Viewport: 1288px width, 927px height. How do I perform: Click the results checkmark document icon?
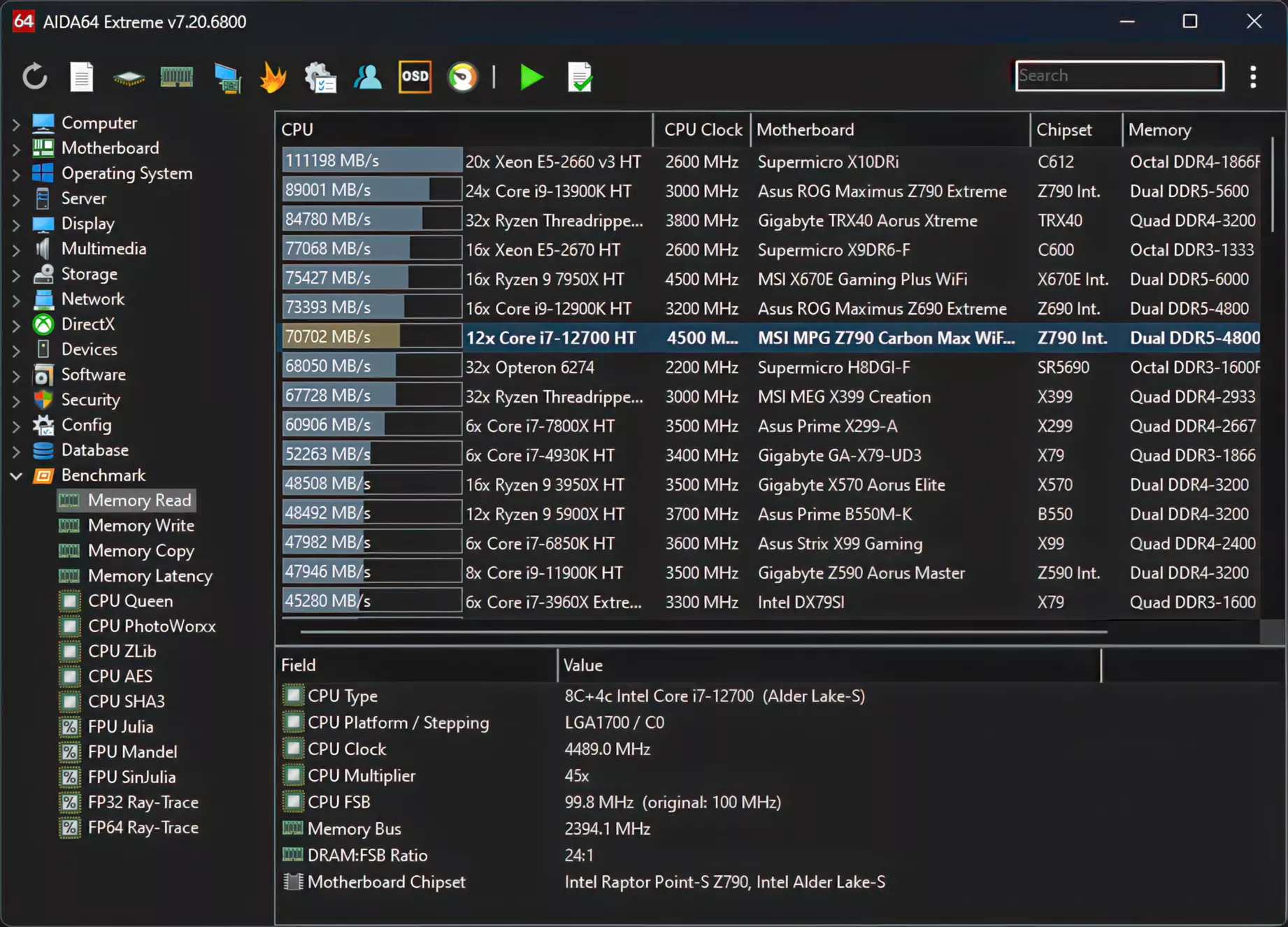point(580,76)
